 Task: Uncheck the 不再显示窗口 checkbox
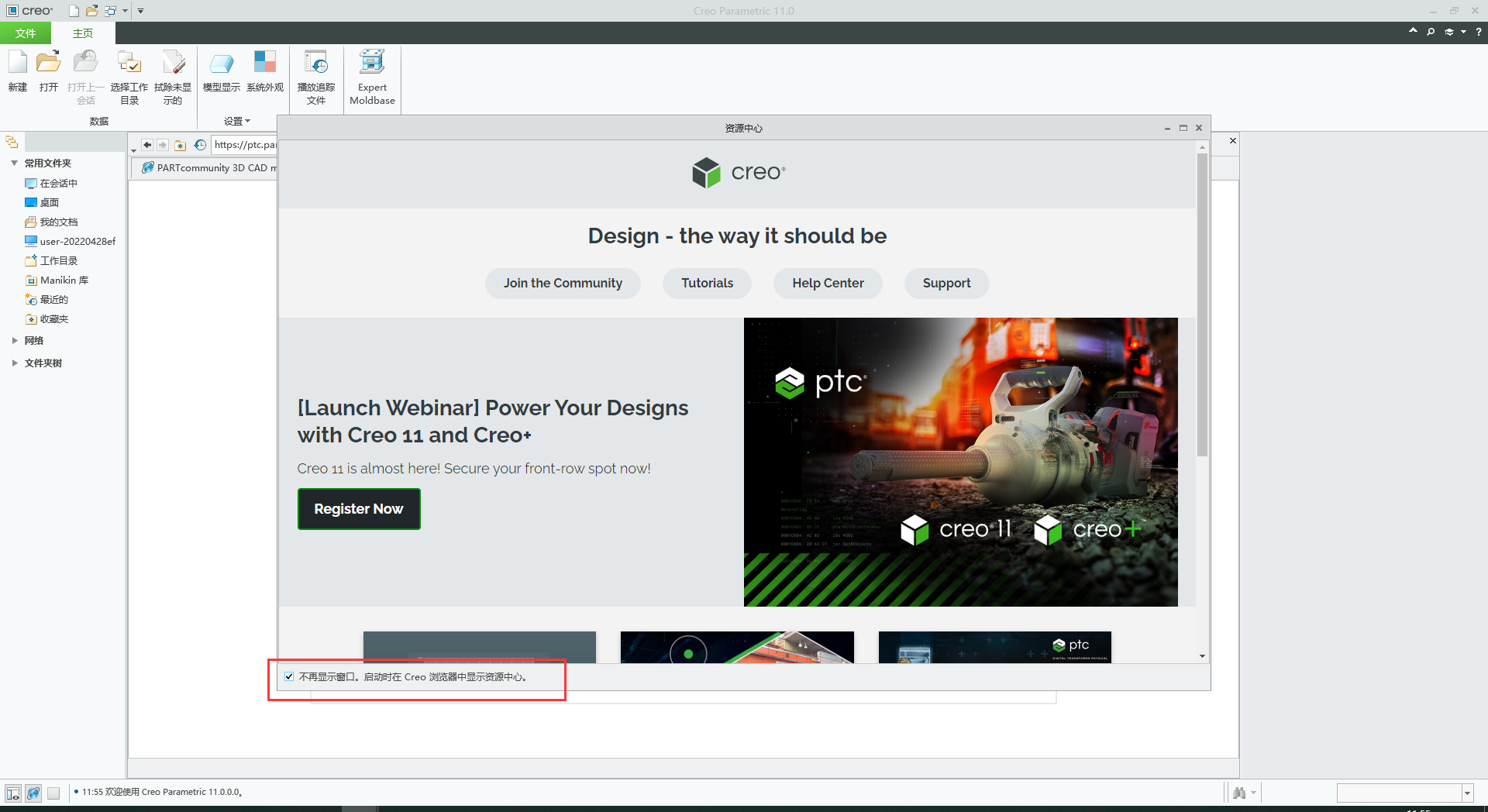pos(289,676)
